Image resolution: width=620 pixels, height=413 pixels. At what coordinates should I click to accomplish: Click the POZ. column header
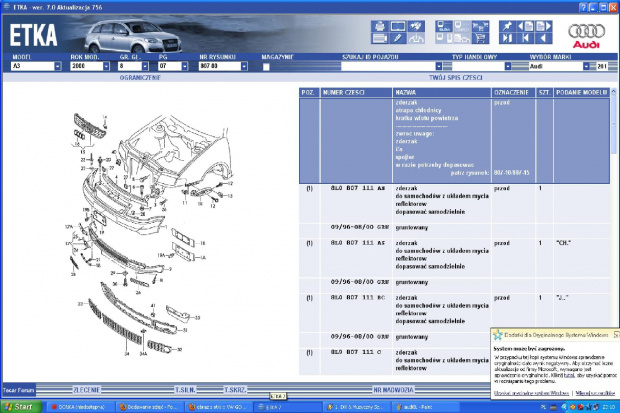click(x=309, y=93)
